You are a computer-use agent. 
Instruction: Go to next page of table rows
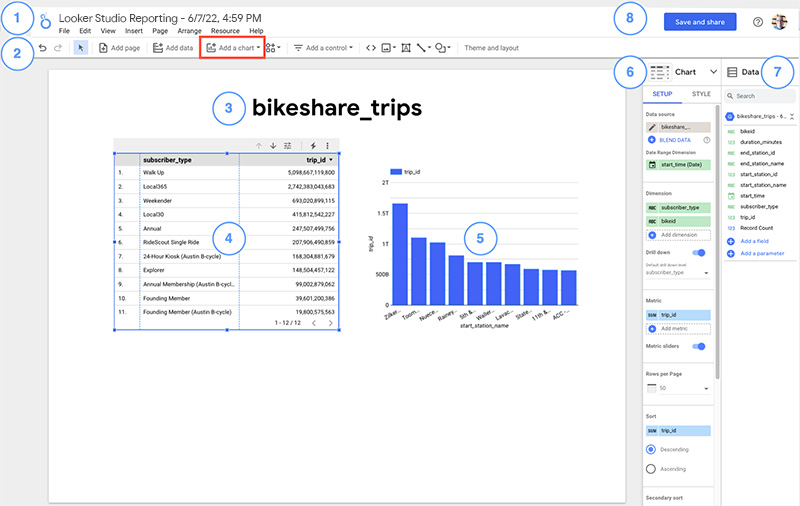(333, 323)
